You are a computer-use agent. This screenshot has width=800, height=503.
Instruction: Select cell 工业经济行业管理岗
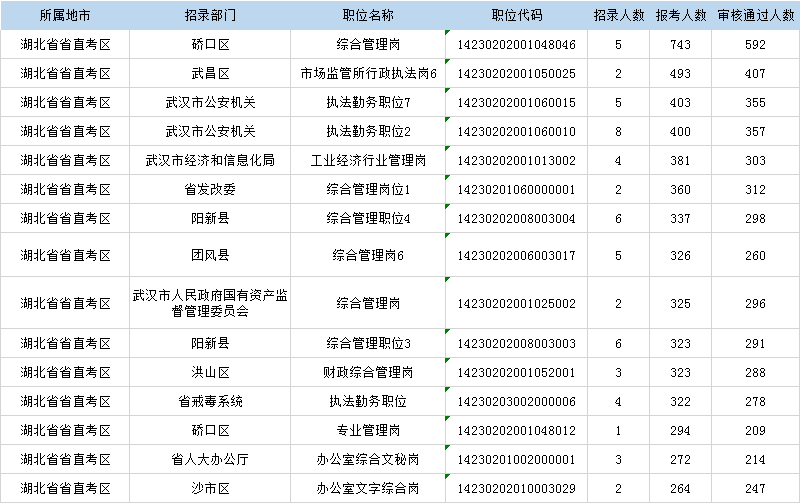tap(368, 161)
